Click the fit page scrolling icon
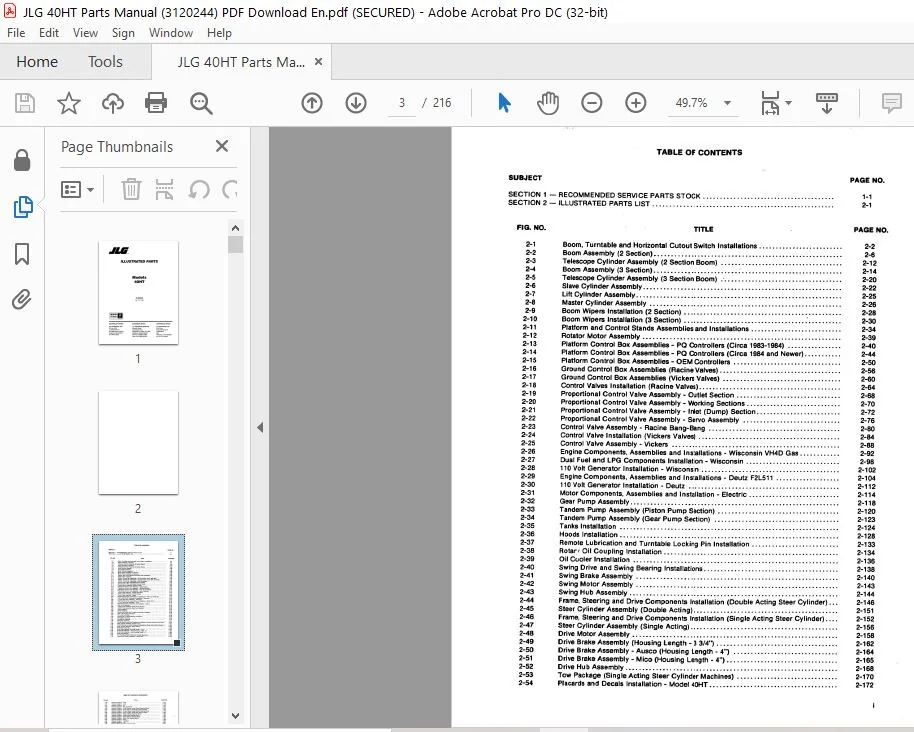 point(770,103)
